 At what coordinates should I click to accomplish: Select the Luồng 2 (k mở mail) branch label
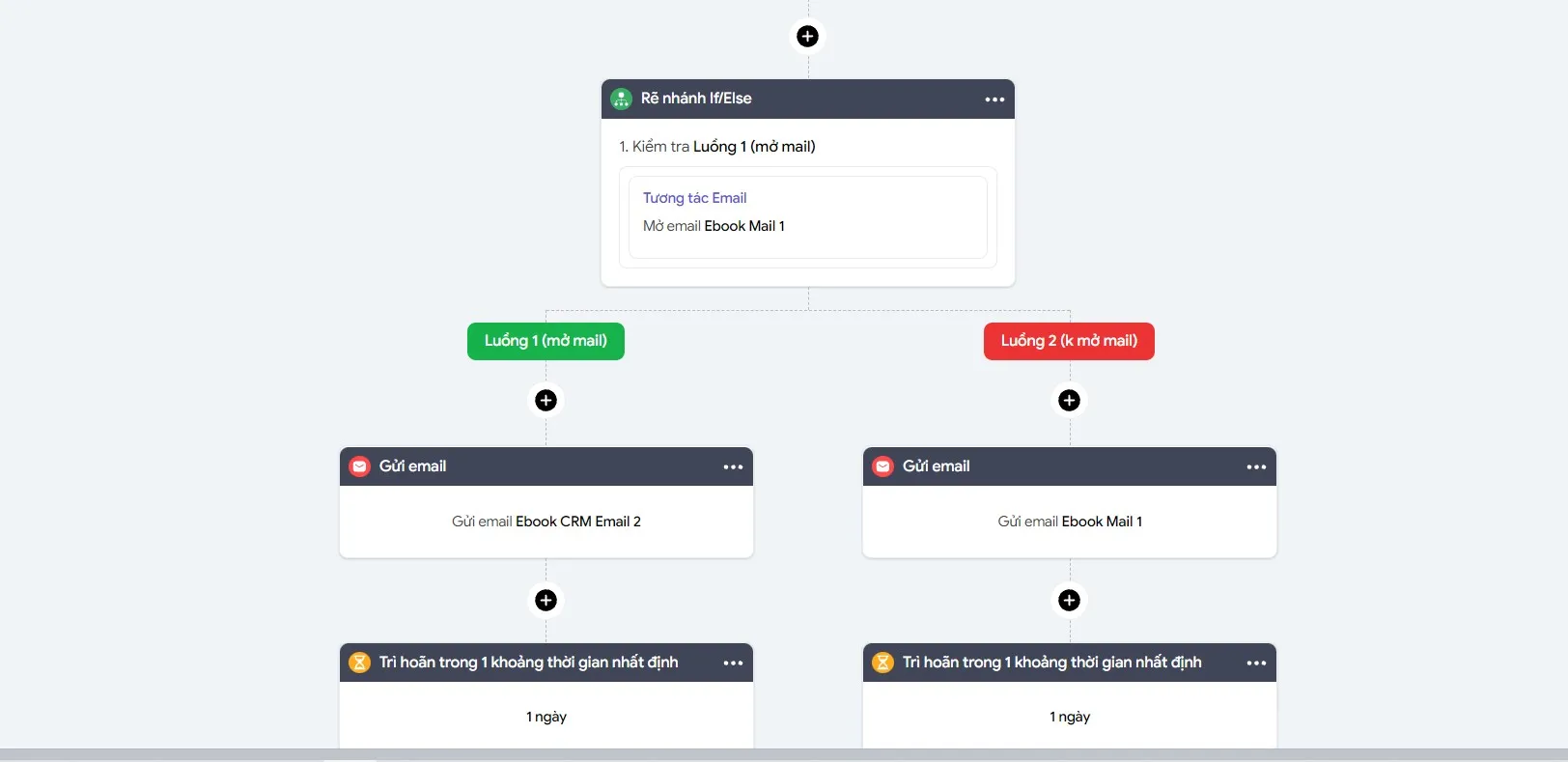coord(1069,341)
